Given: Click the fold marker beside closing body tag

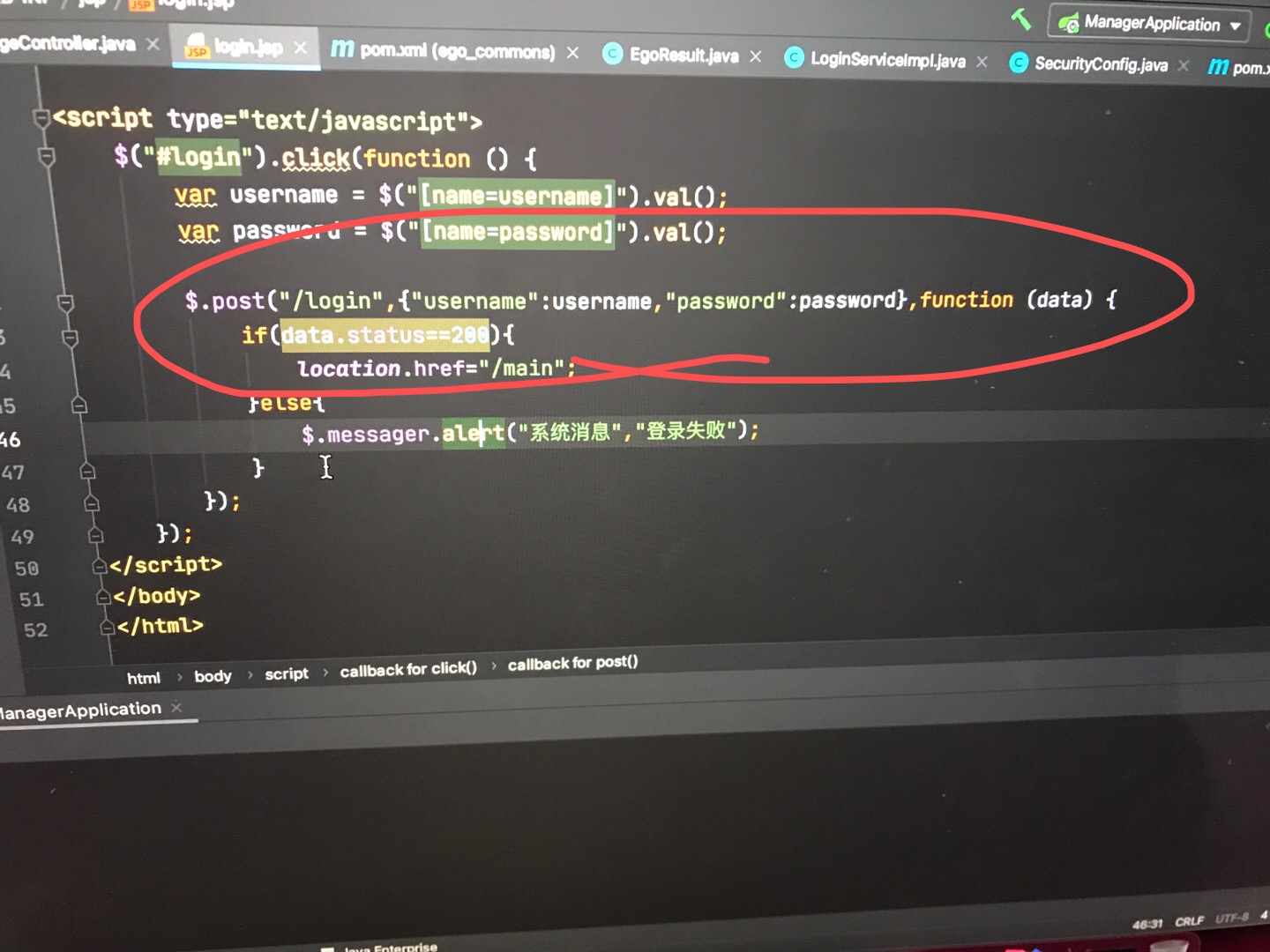Looking at the screenshot, I should click(104, 597).
